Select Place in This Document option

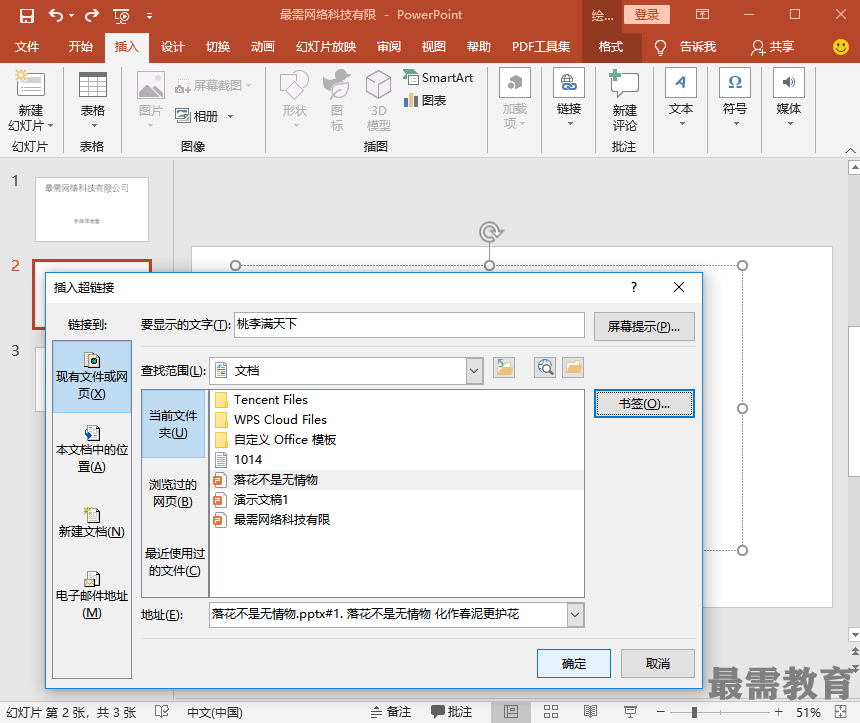[92, 449]
